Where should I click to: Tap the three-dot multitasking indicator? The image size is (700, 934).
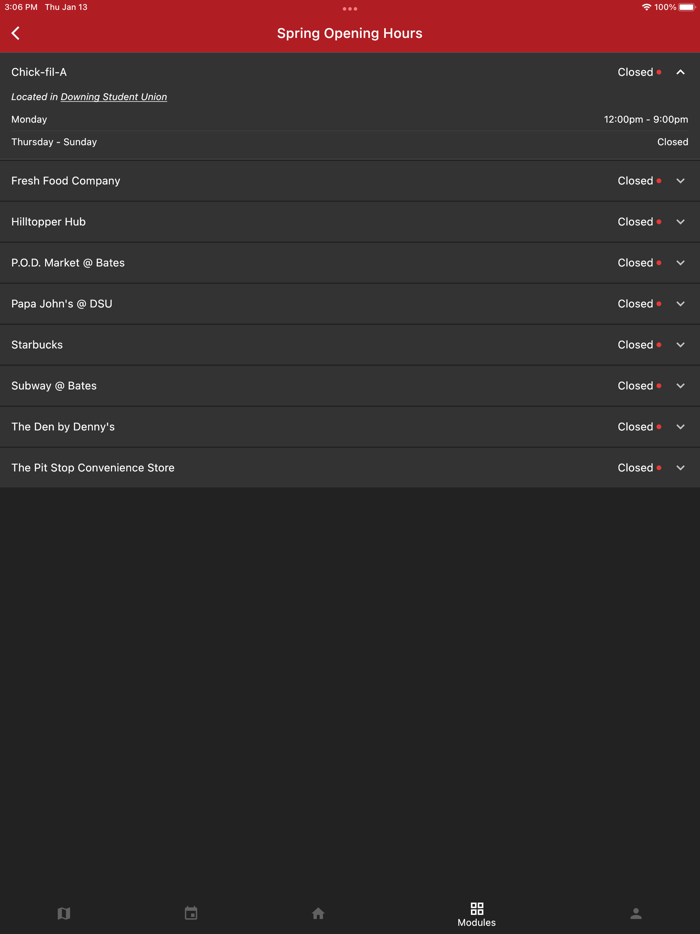click(x=350, y=8)
